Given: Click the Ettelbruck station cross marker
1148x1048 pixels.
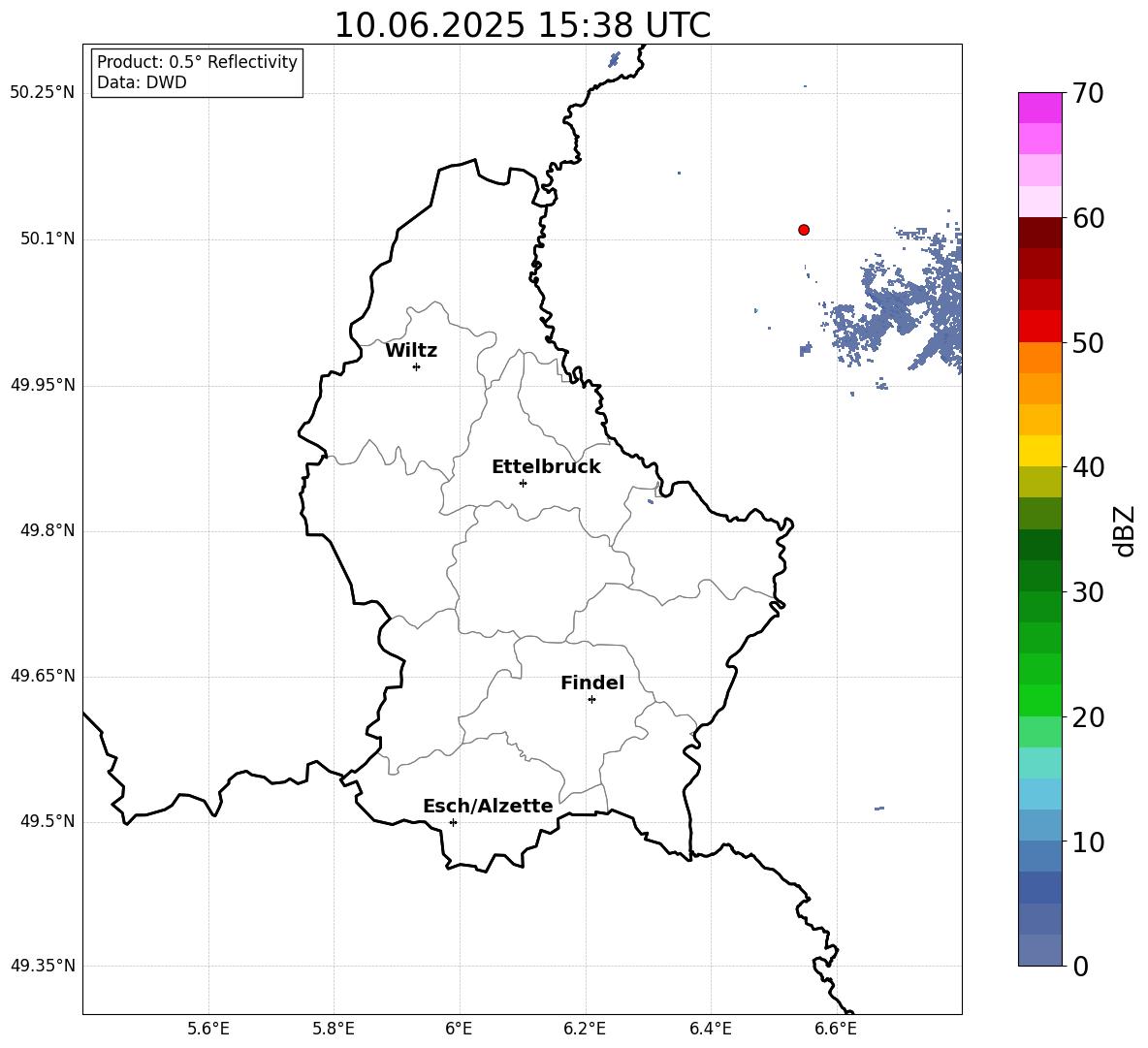Looking at the screenshot, I should (x=523, y=483).
